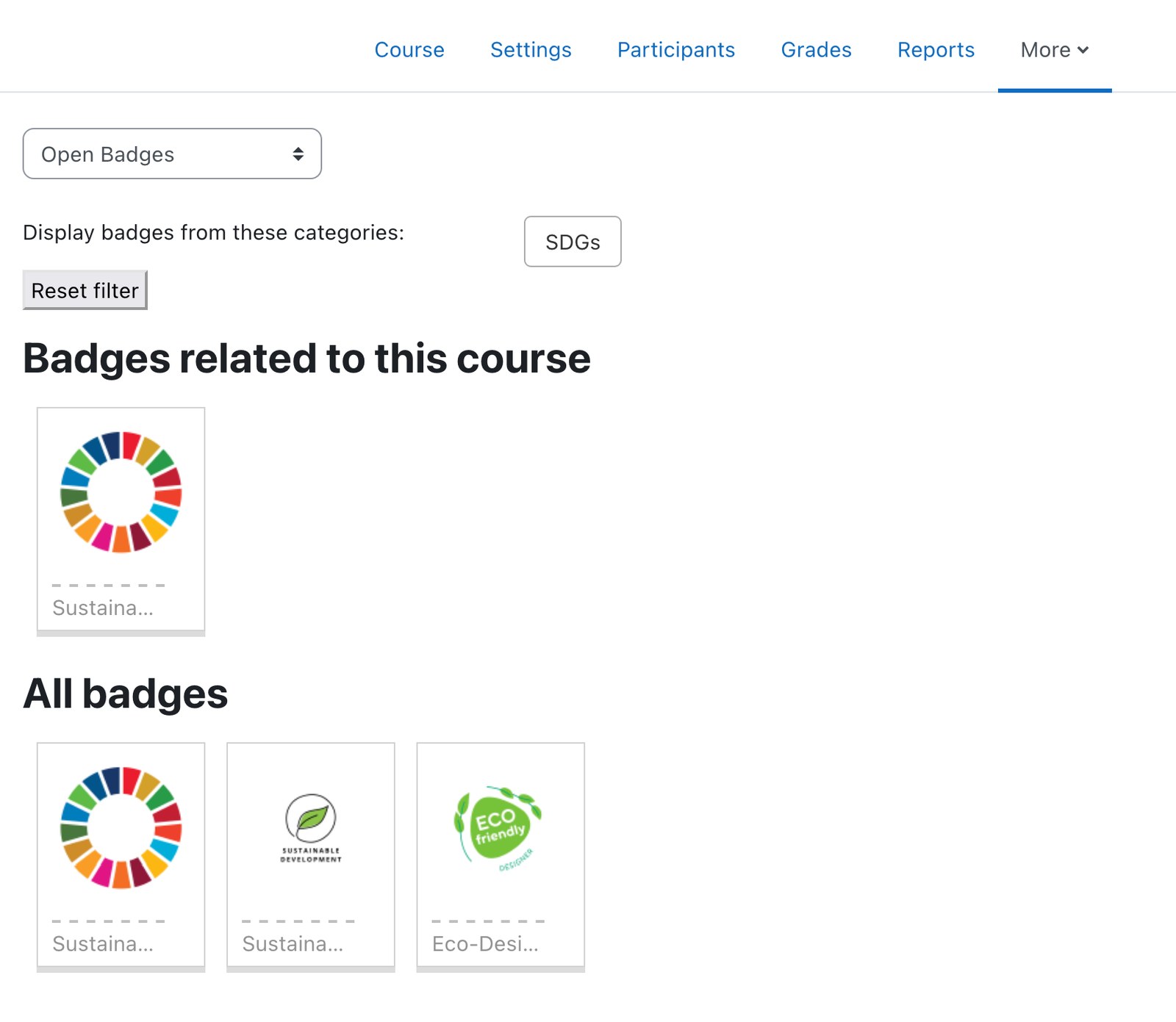The width and height of the screenshot is (1176, 1022).
Task: Go to the Settings tab
Action: [531, 49]
